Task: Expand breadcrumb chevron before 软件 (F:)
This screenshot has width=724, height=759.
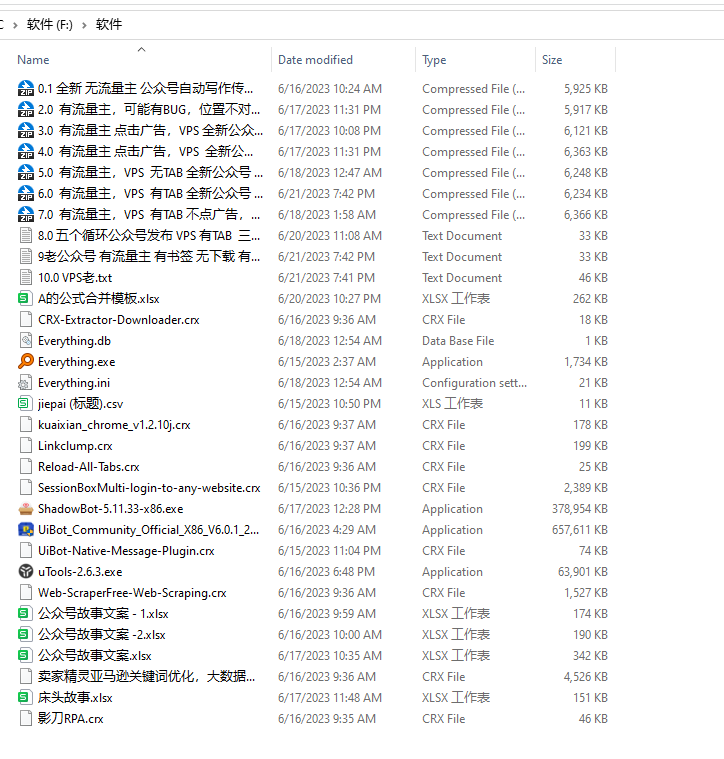Action: (x=15, y=25)
